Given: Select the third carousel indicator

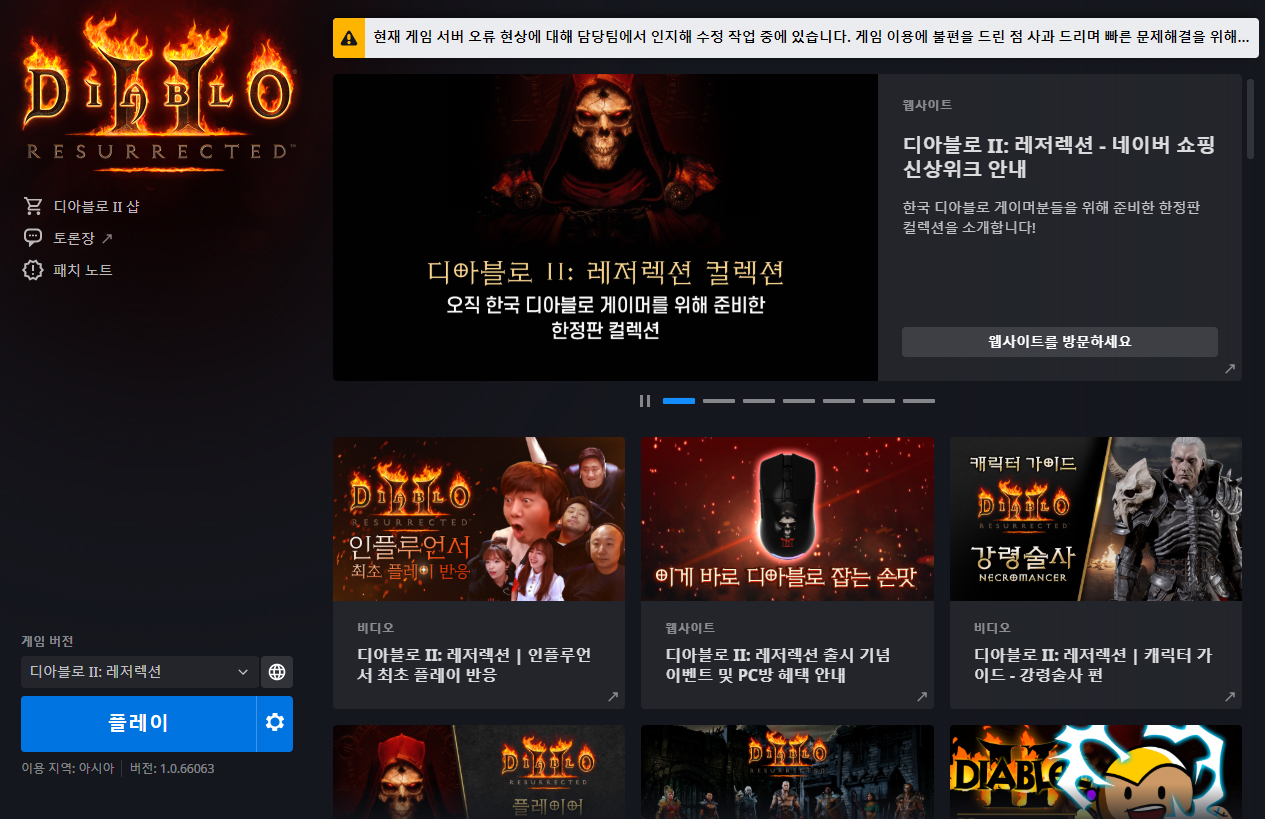Looking at the screenshot, I should (x=759, y=401).
